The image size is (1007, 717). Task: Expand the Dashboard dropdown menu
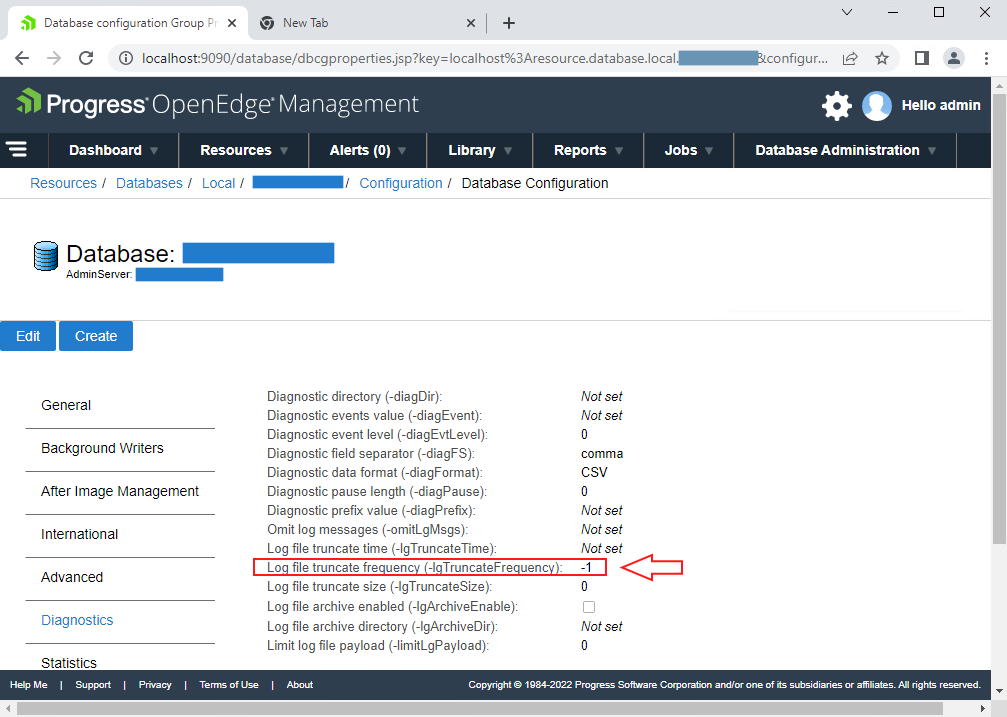point(113,150)
